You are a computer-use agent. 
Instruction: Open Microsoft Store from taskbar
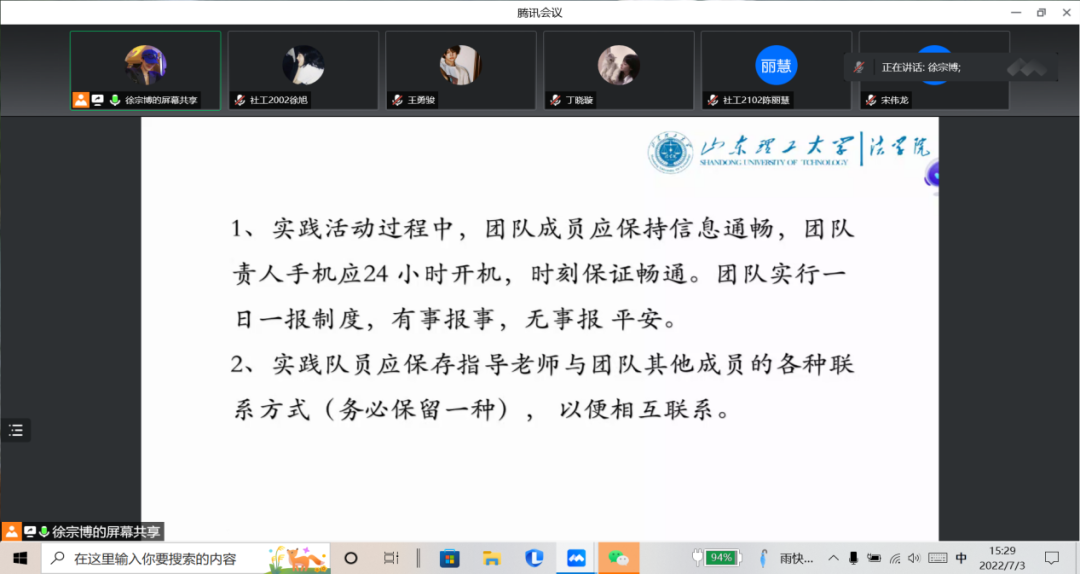click(449, 558)
